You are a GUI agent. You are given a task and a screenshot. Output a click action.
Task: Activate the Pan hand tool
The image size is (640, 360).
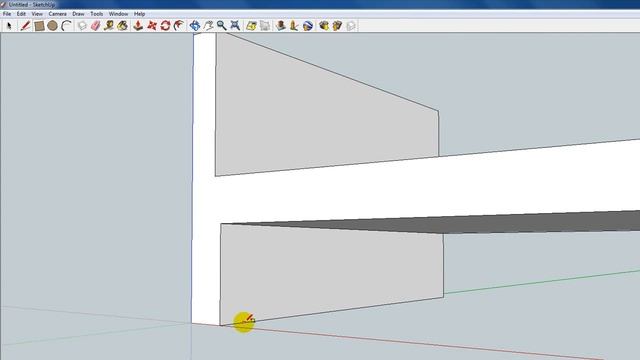point(208,26)
